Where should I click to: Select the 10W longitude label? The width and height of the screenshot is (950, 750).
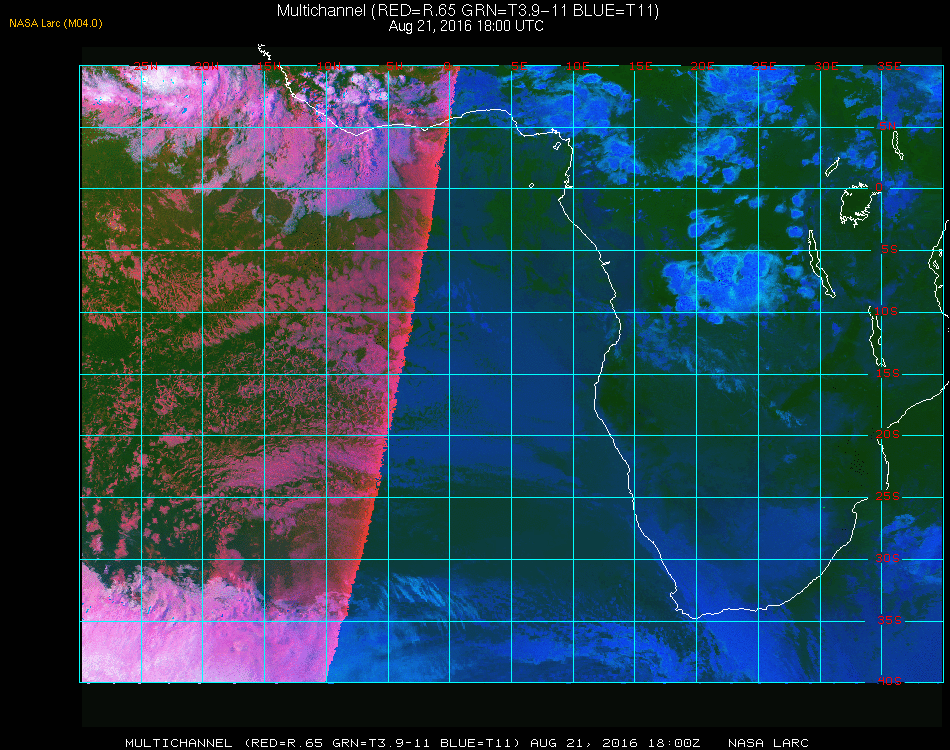click(x=330, y=66)
